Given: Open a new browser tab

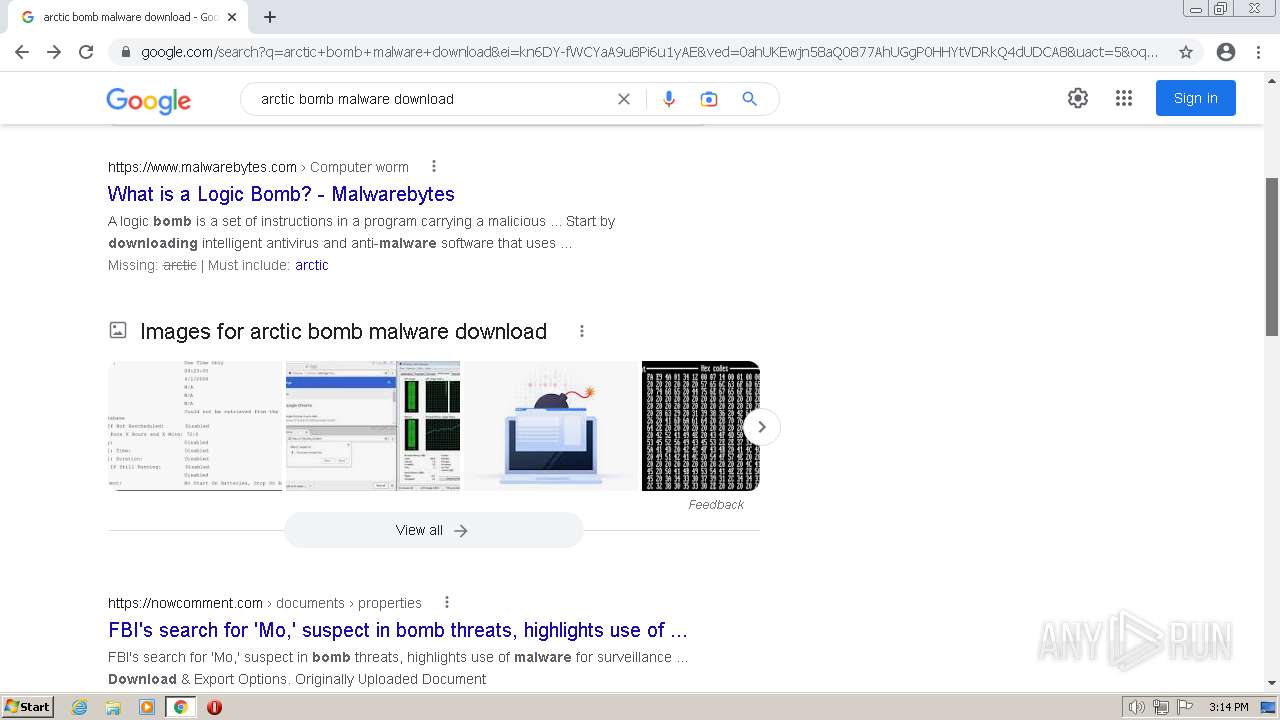Looking at the screenshot, I should point(270,17).
